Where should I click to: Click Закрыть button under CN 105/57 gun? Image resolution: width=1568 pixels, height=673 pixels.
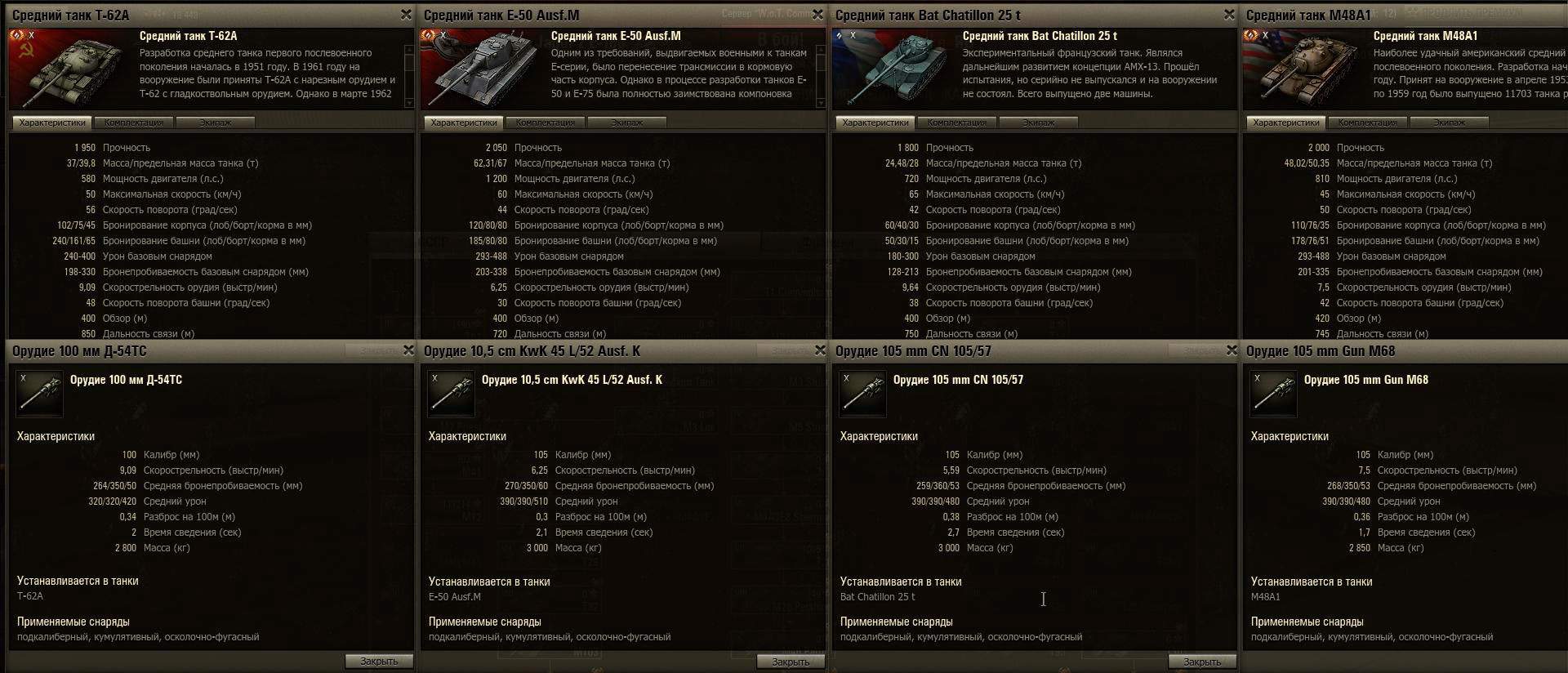point(1202,662)
